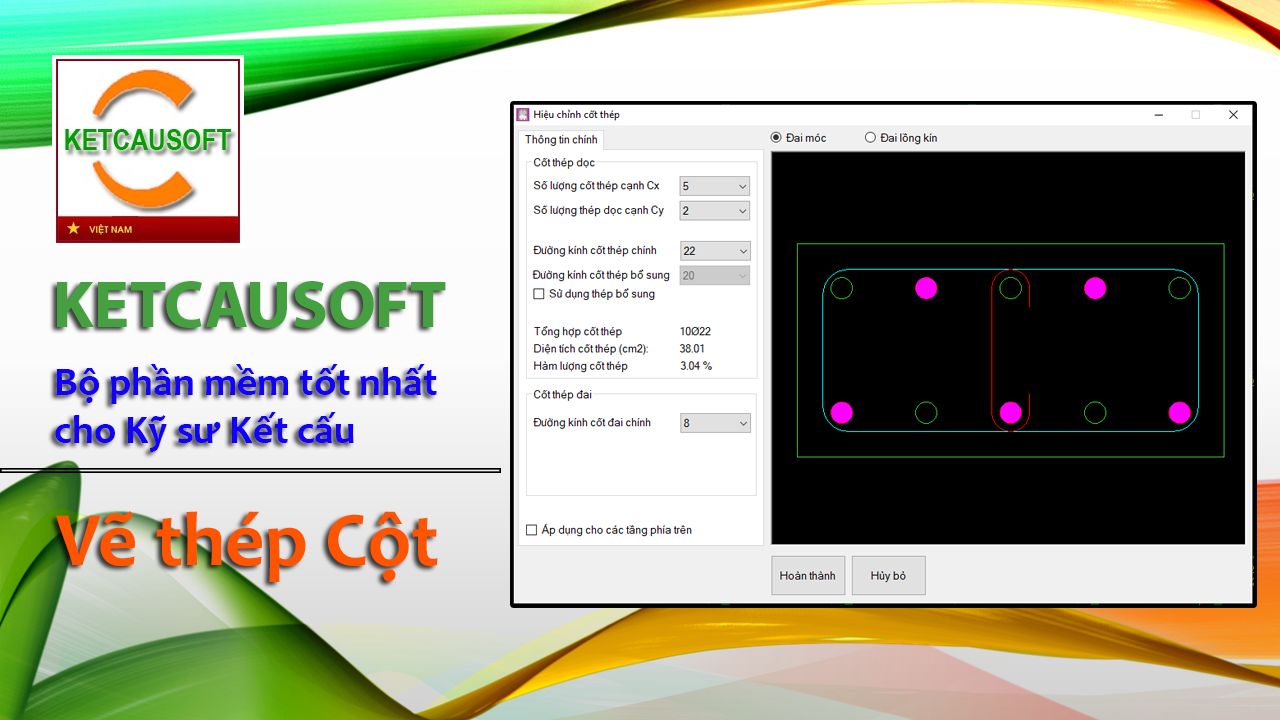Click "Hoàn thành" to finish editing

pos(807,575)
